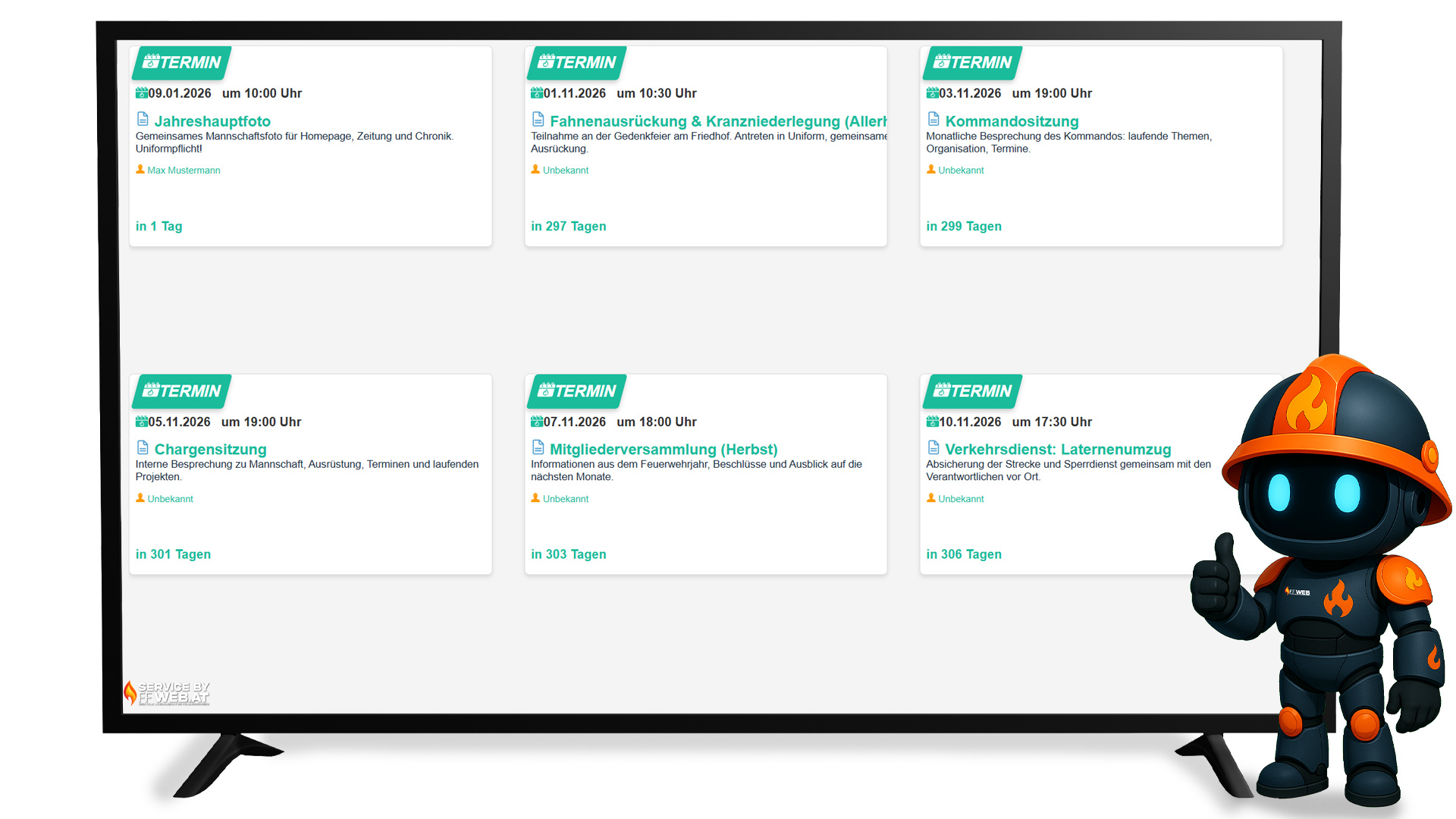The width and height of the screenshot is (1456, 819).
Task: Click document icon beside Kommandositzung title
Action: point(934,119)
